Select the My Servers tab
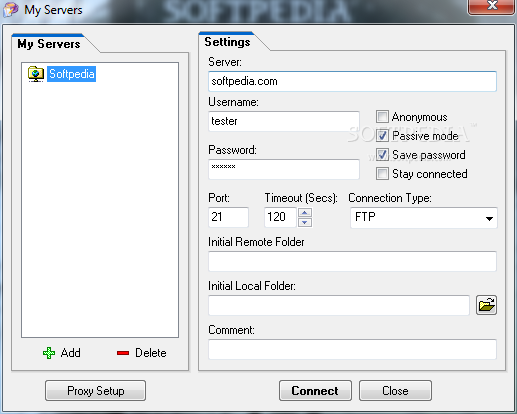Image resolution: width=517 pixels, height=414 pixels. [x=49, y=44]
